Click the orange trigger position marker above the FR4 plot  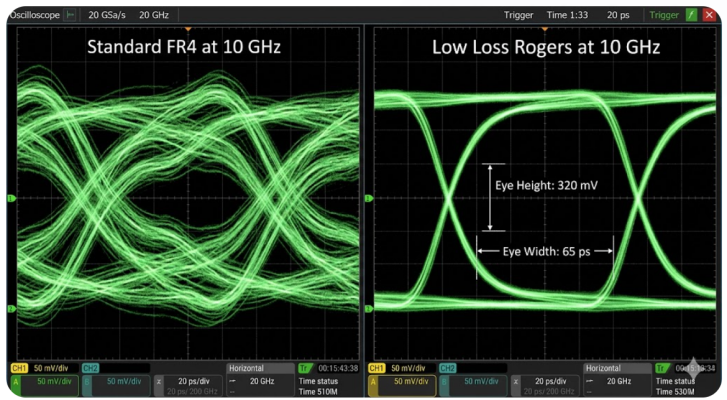point(188,29)
